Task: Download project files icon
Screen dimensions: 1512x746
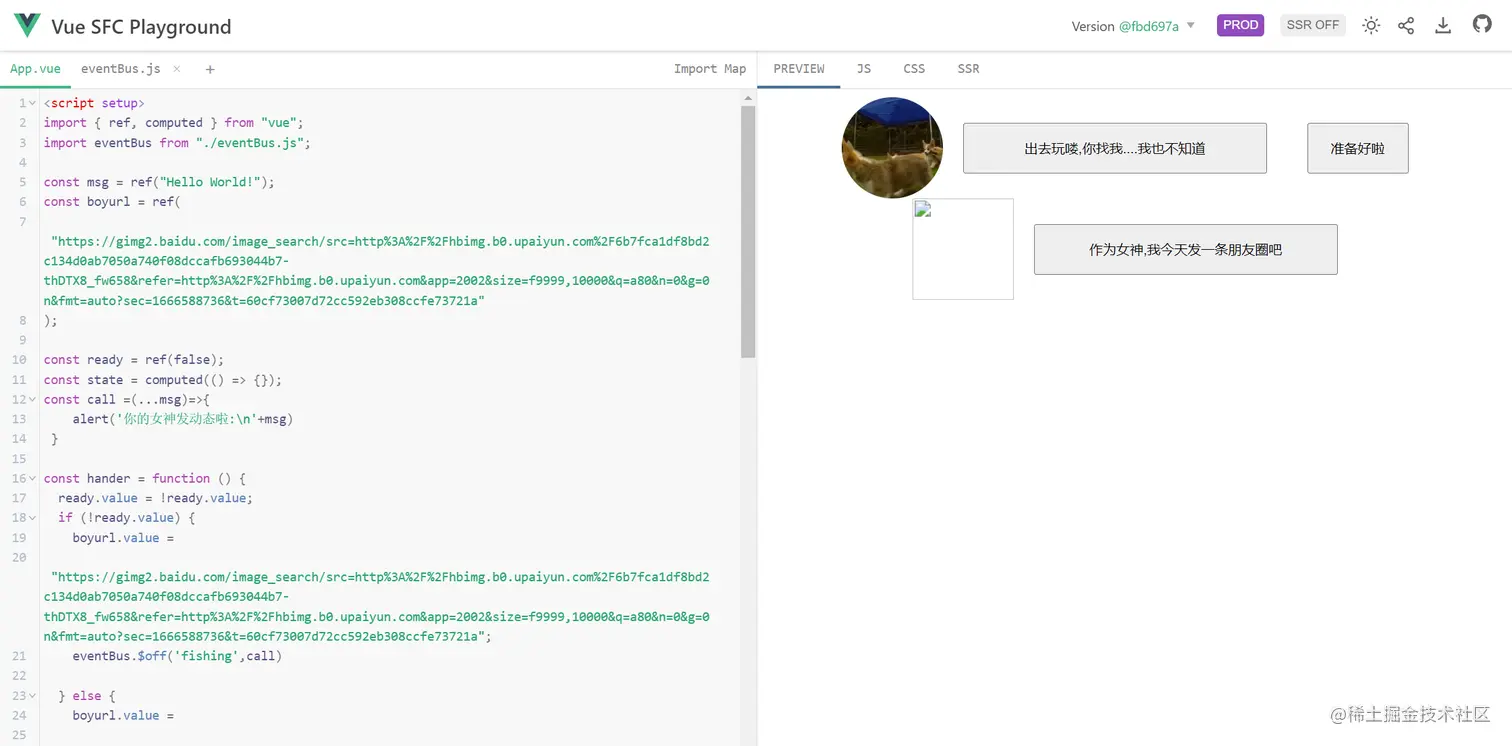Action: pyautogui.click(x=1443, y=26)
